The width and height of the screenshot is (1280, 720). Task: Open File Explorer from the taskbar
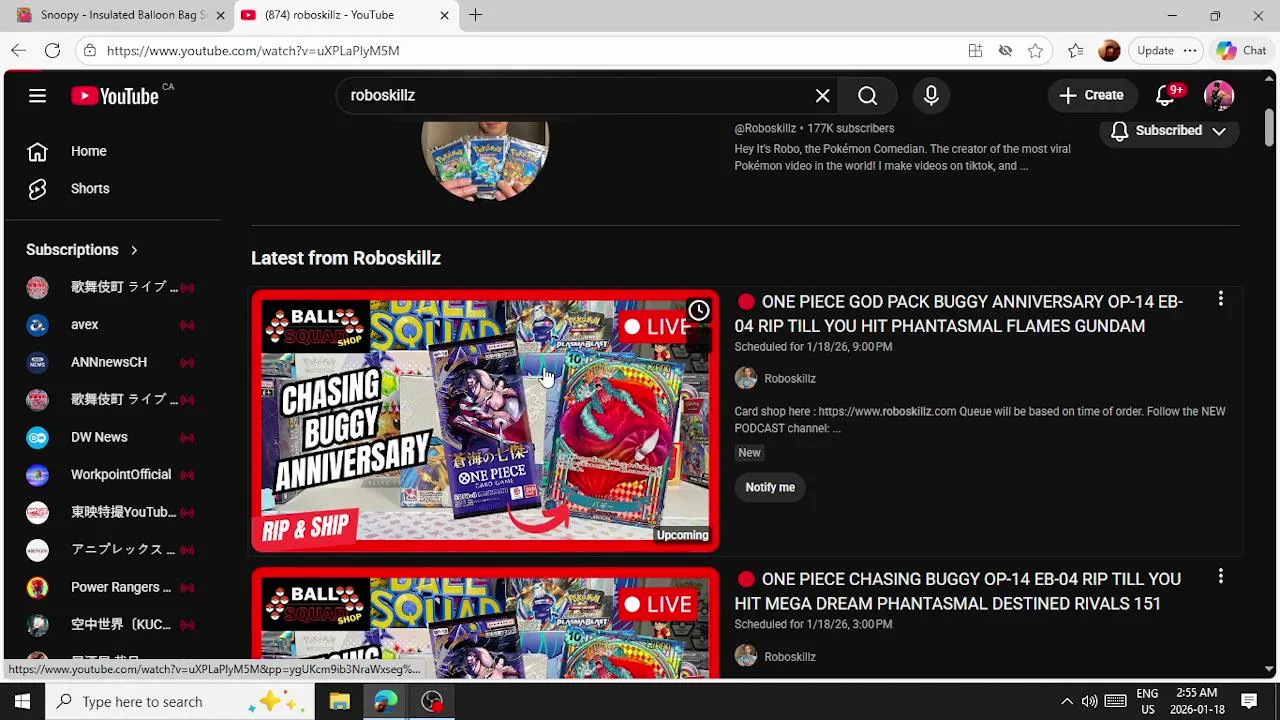click(339, 701)
